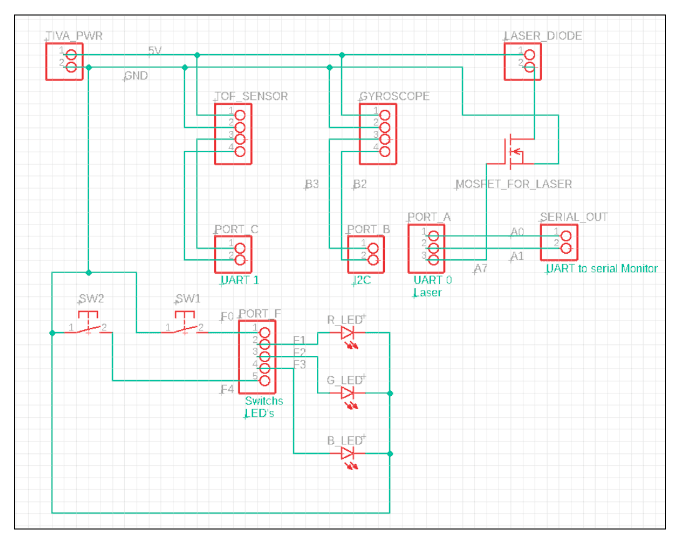This screenshot has width=681, height=535.
Task: Click the SW1 pushbutton switch symbol
Action: point(185,323)
